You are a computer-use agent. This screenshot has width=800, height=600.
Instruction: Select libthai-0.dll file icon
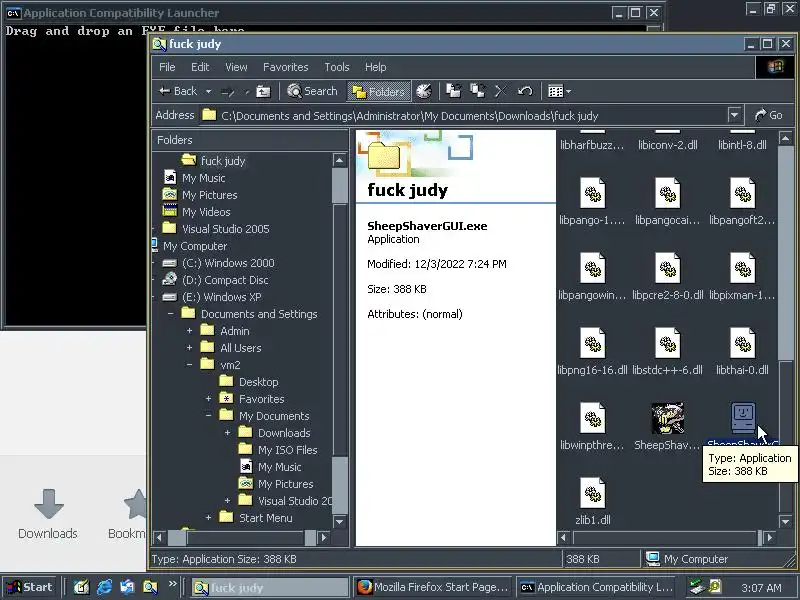[742, 343]
